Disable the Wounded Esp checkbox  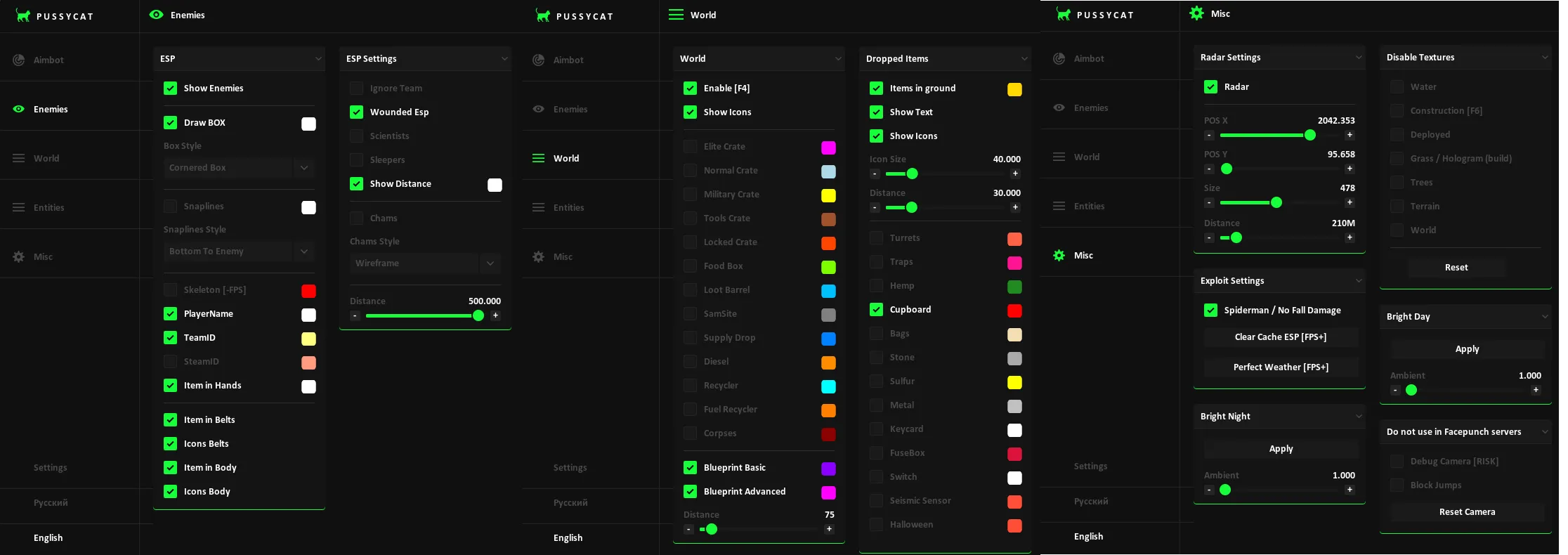[356, 112]
